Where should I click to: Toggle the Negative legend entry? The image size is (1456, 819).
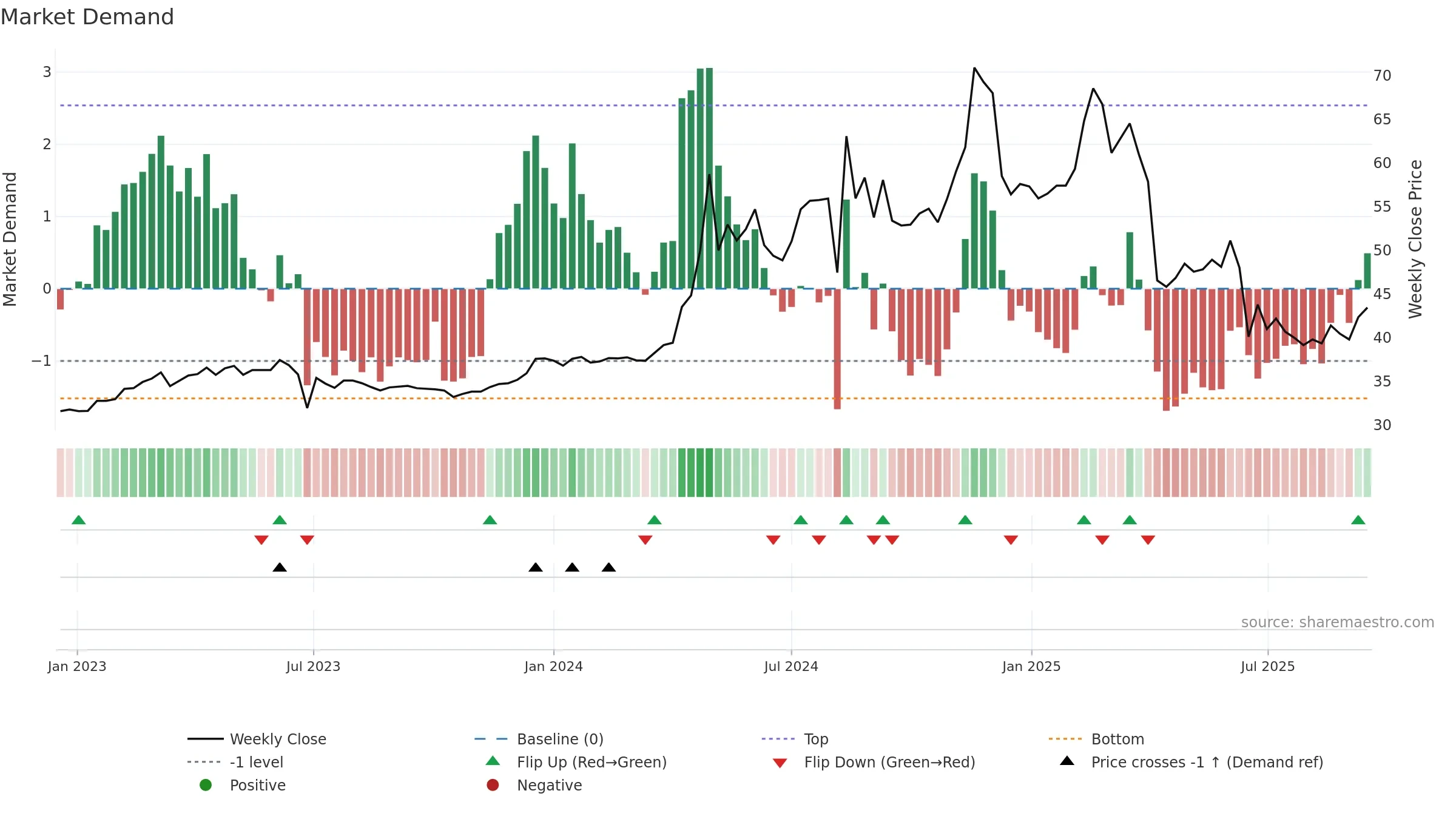534,785
